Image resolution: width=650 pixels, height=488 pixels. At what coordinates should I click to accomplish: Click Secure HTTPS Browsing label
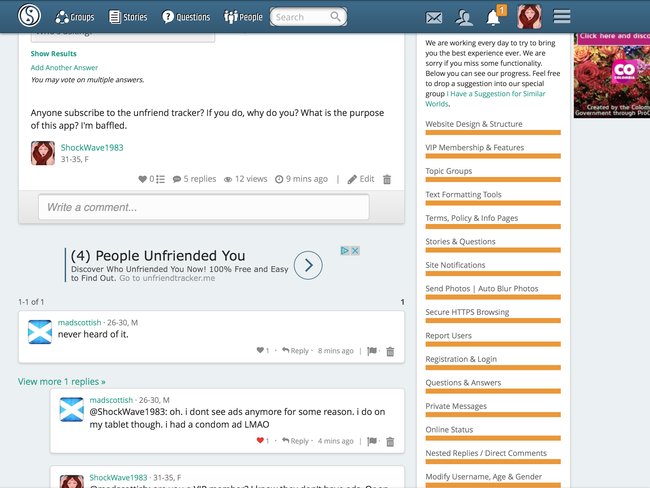click(467, 312)
